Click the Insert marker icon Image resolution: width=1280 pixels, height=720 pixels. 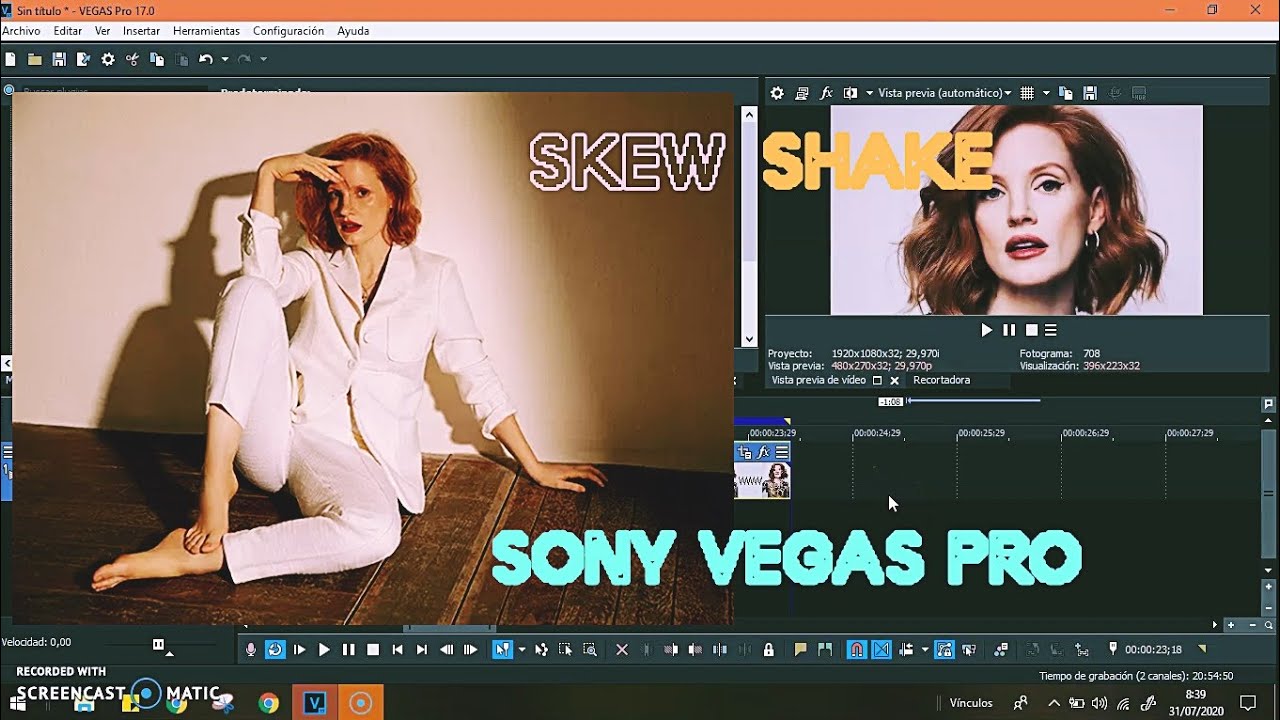pyautogui.click(x=800, y=650)
